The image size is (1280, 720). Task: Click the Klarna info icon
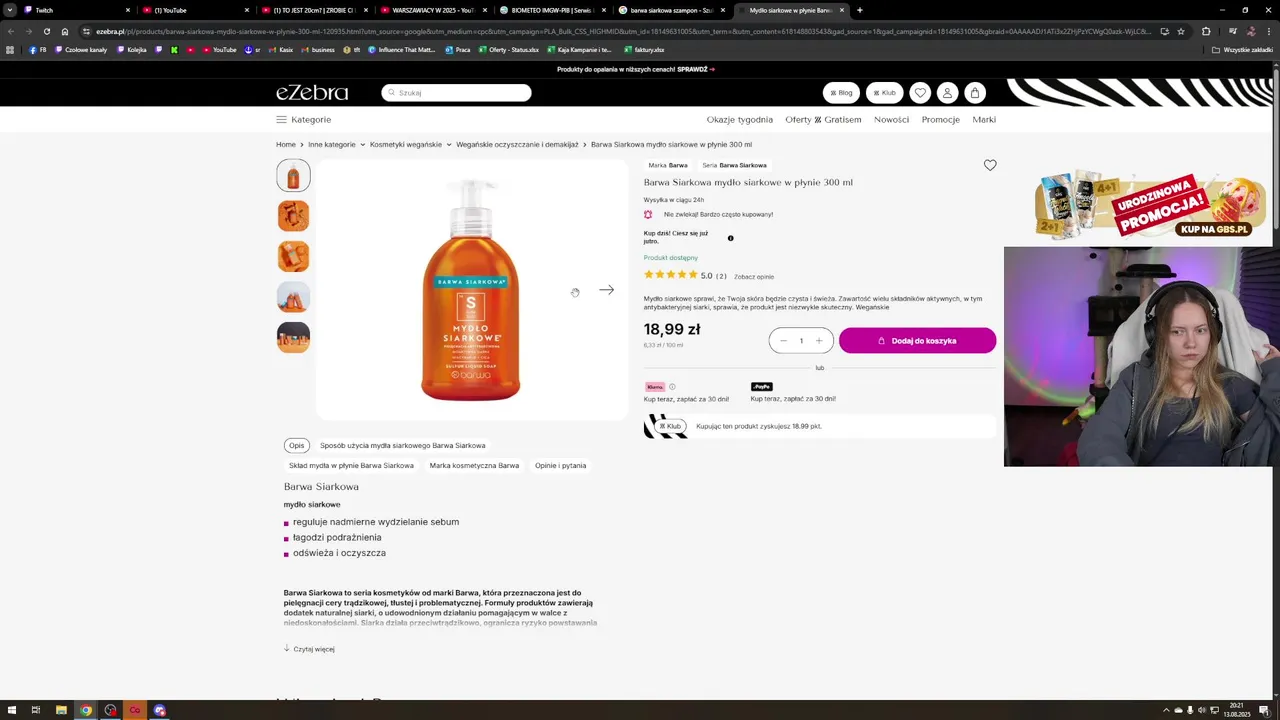672,387
